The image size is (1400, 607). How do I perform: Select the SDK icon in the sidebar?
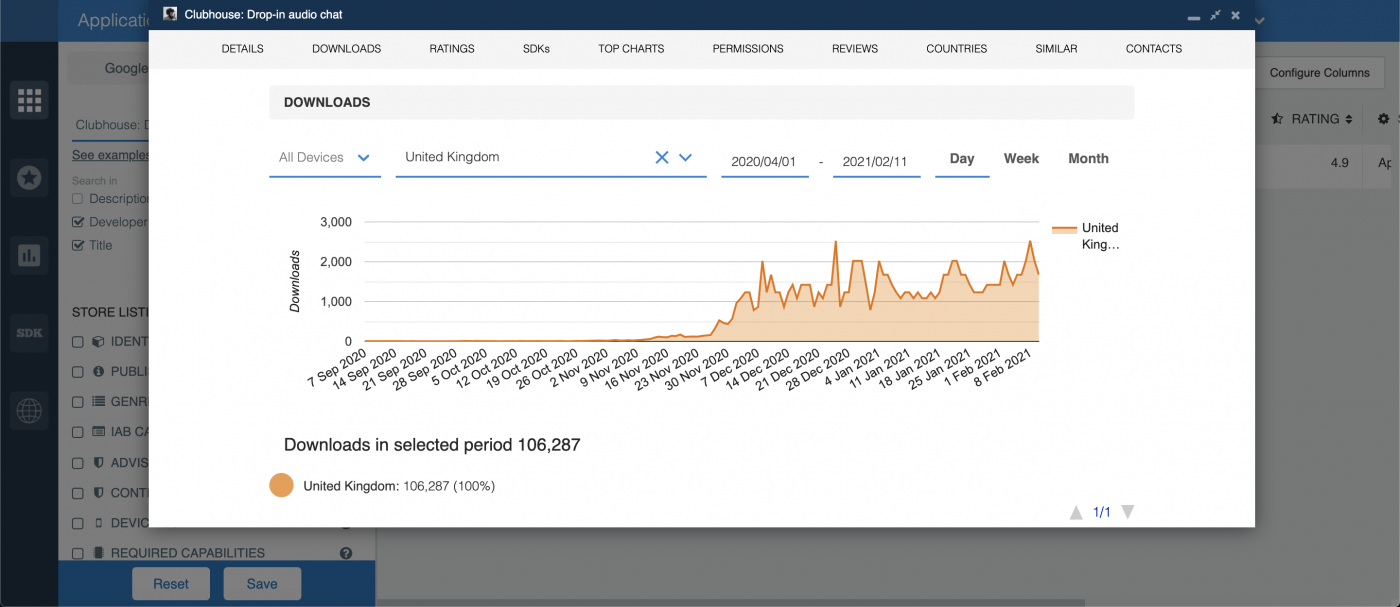29,332
